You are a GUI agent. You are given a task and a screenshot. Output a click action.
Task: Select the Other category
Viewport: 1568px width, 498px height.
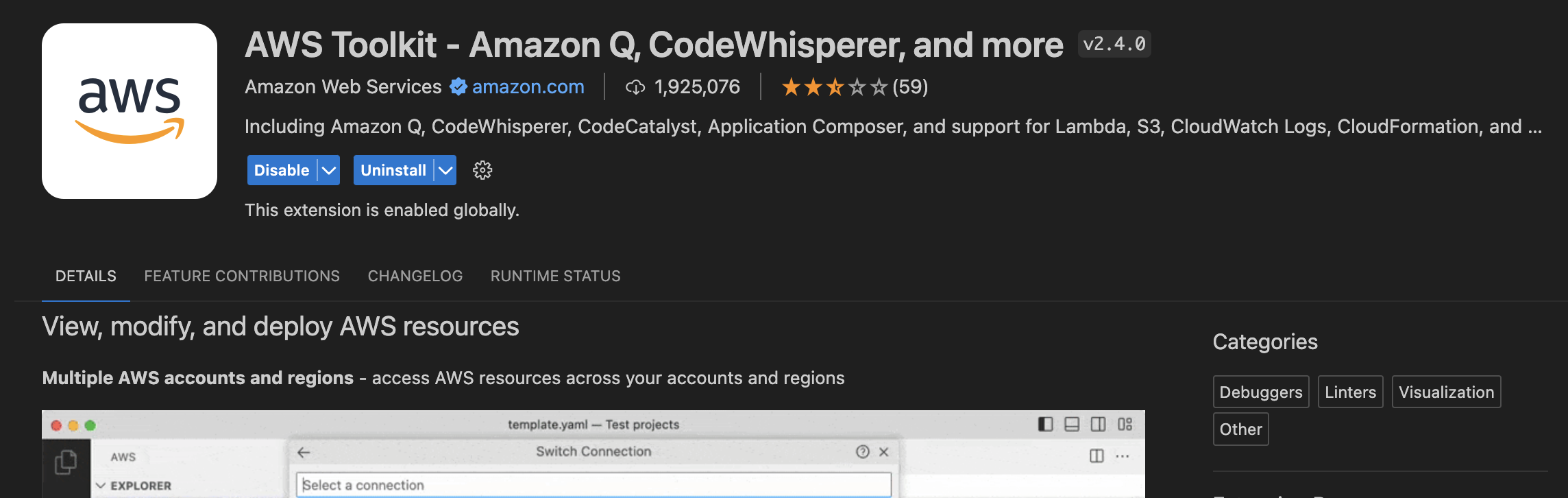[x=1240, y=429]
